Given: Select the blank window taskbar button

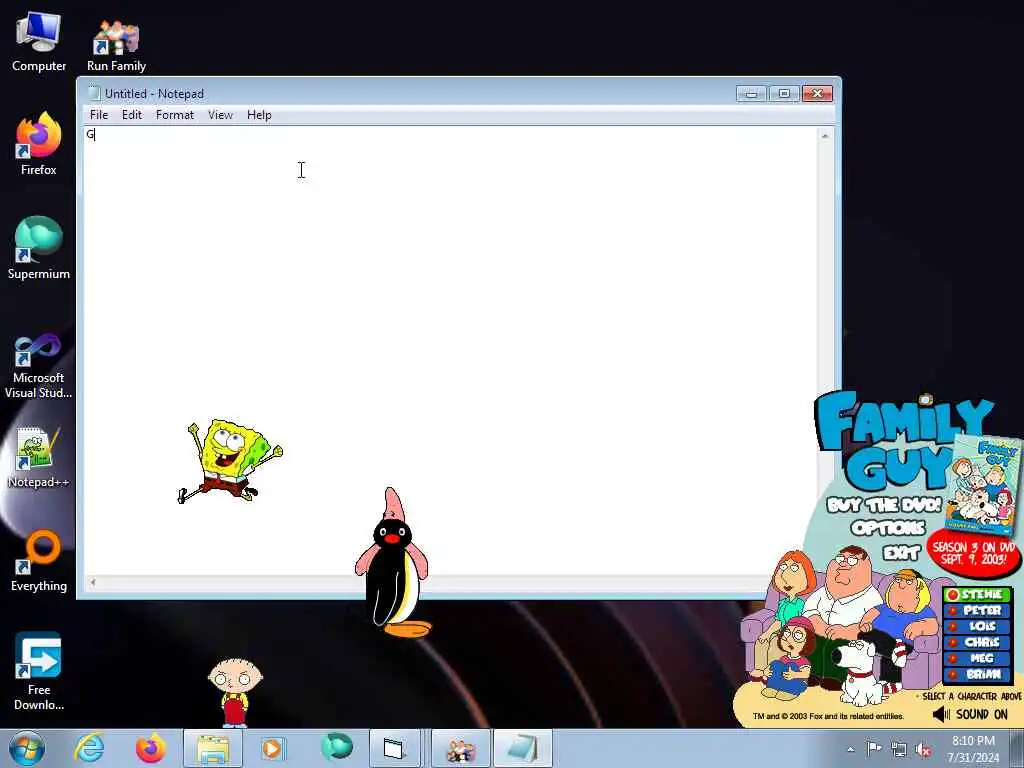Looking at the screenshot, I should click(394, 748).
